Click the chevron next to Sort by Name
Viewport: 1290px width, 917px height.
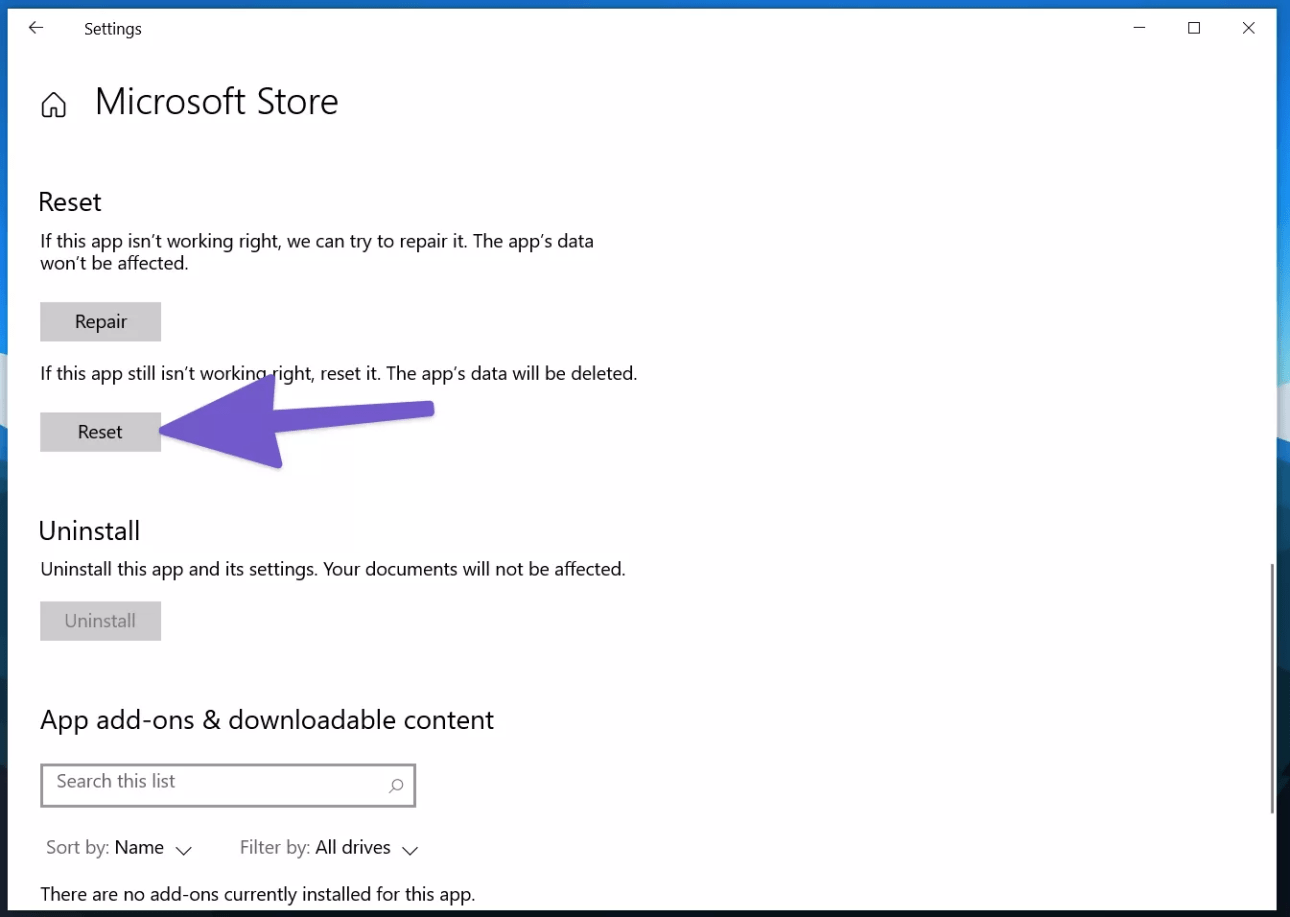[183, 850]
